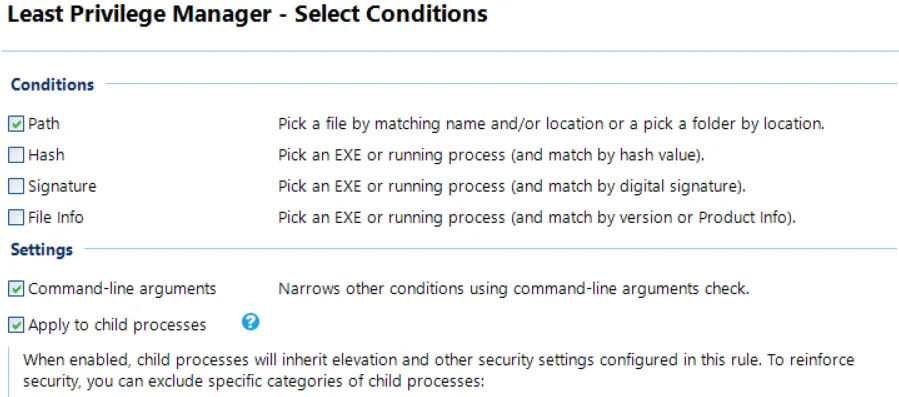Click the Hash label text
The image size is (899, 397).
[x=46, y=155]
